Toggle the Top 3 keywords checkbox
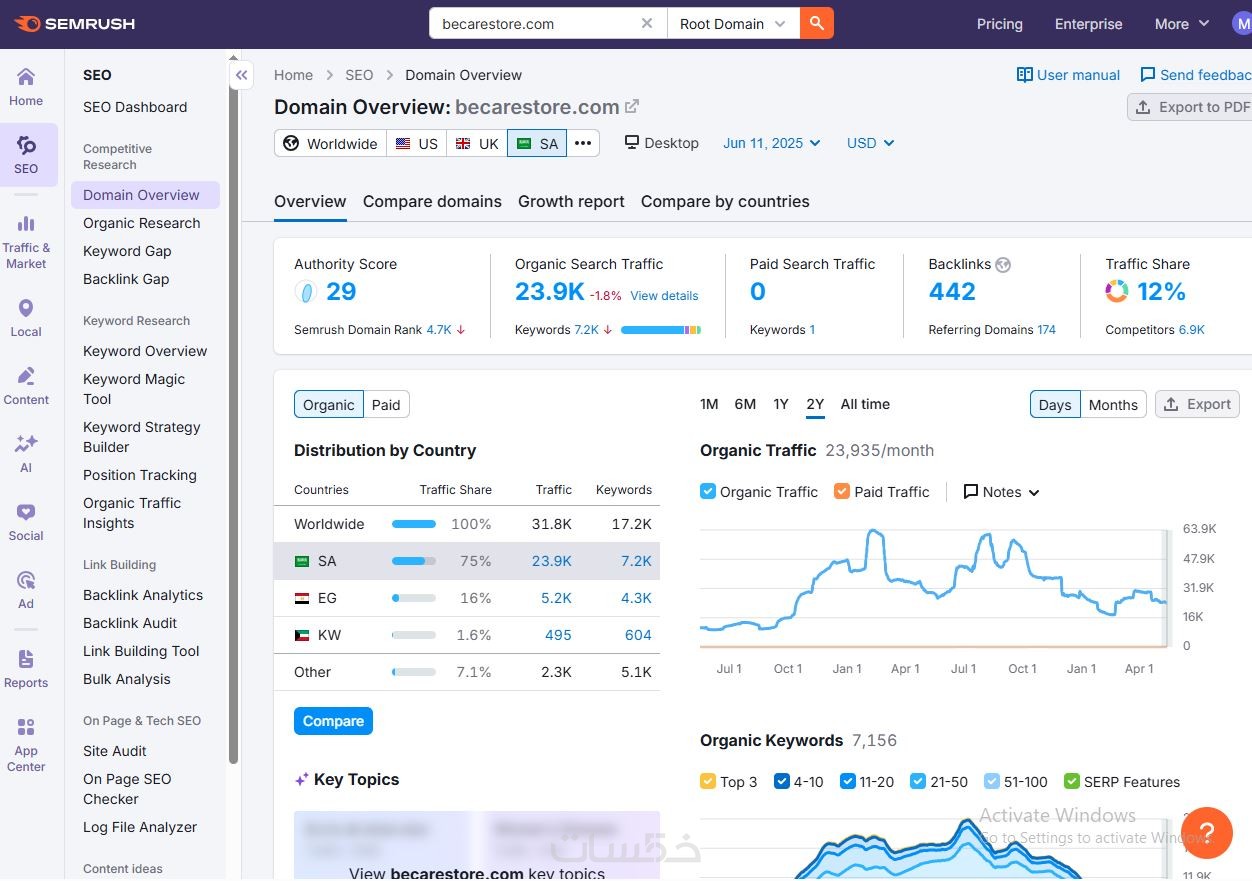This screenshot has height=881, width=1252. (708, 781)
